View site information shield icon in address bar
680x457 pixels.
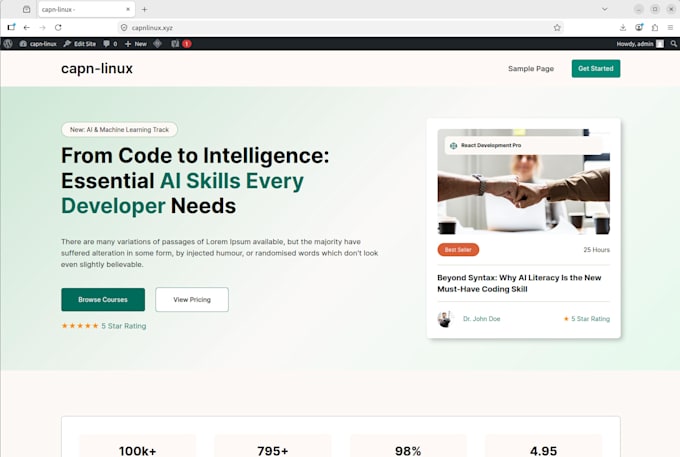pyautogui.click(x=124, y=28)
